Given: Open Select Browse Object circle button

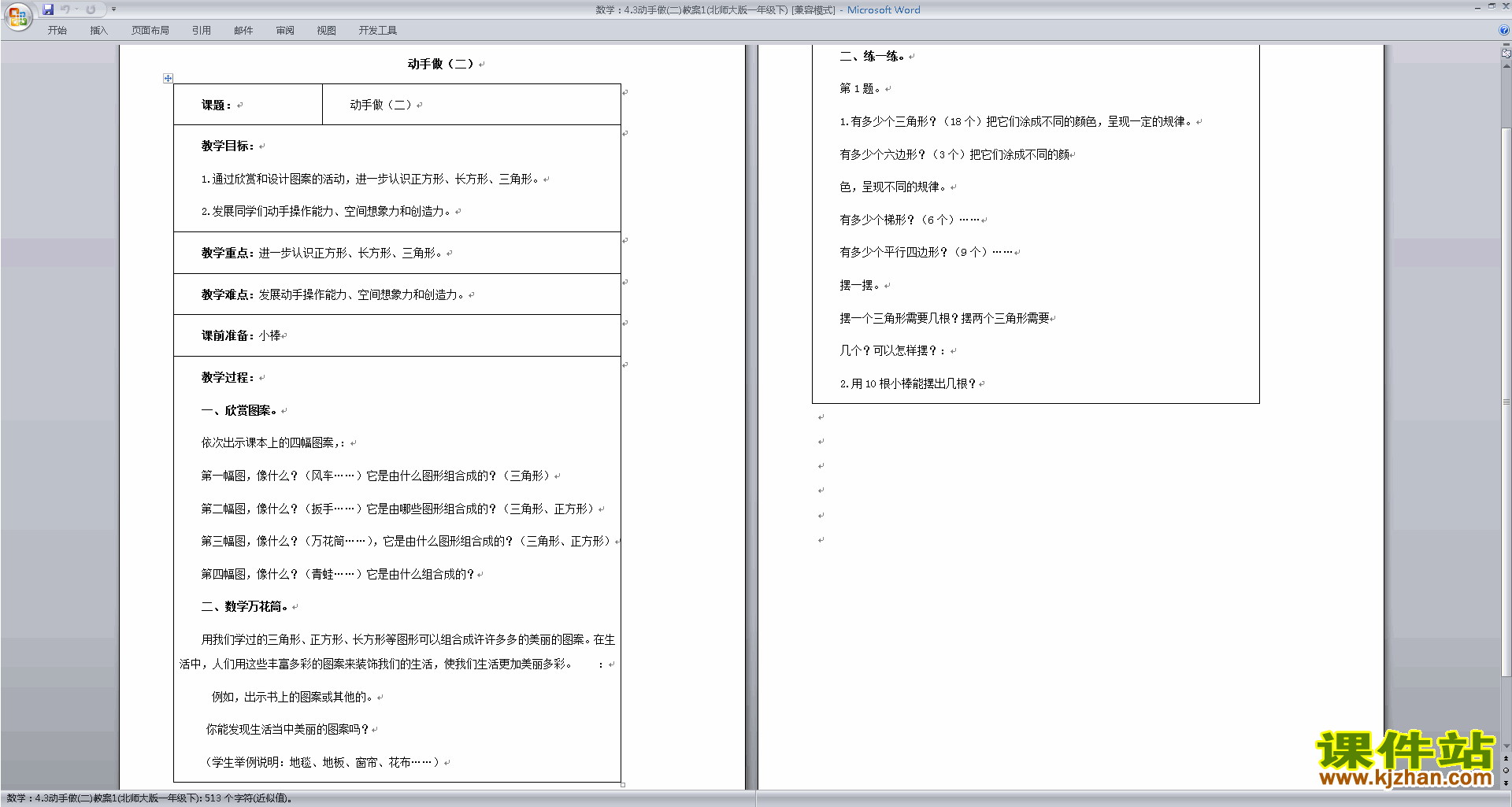Looking at the screenshot, I should click(x=1506, y=771).
